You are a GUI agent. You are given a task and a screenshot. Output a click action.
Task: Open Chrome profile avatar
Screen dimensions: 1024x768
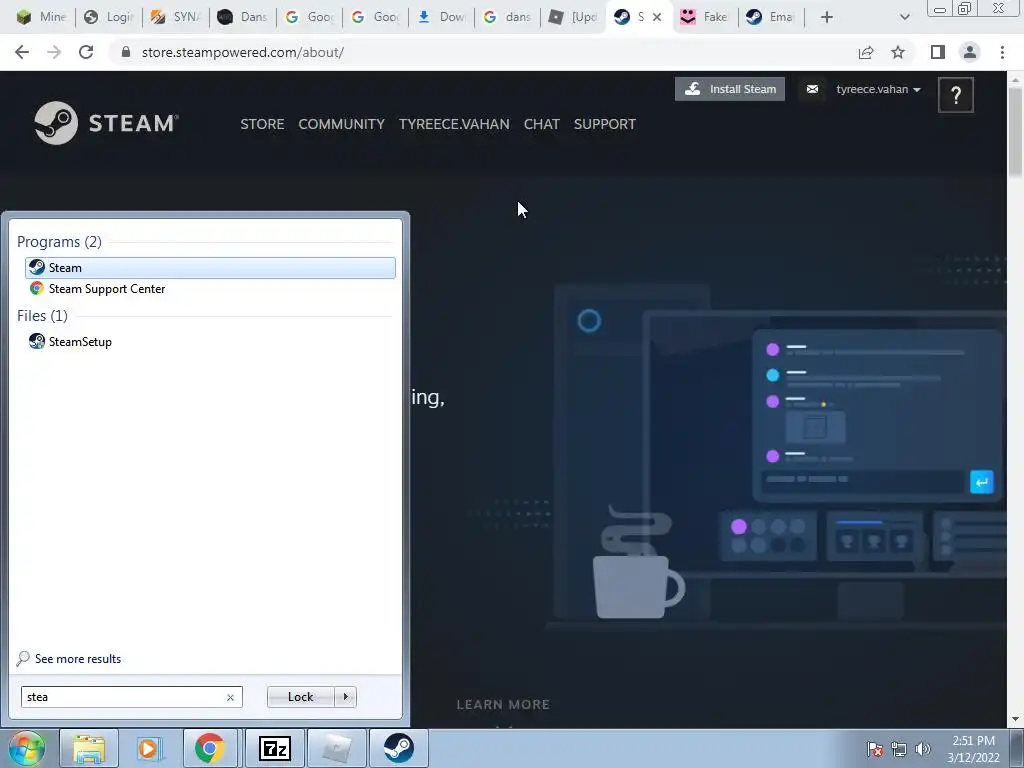[x=970, y=52]
